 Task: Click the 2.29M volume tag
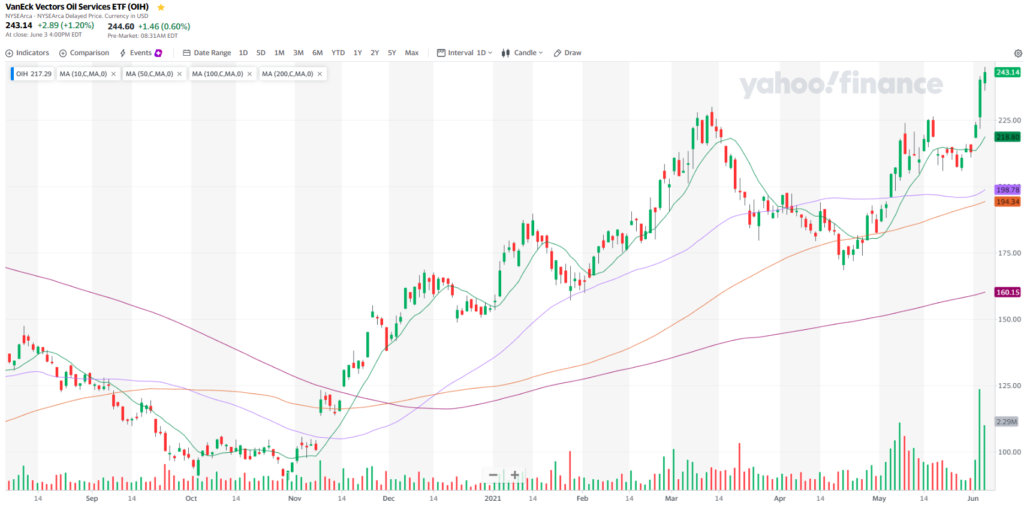point(1008,422)
